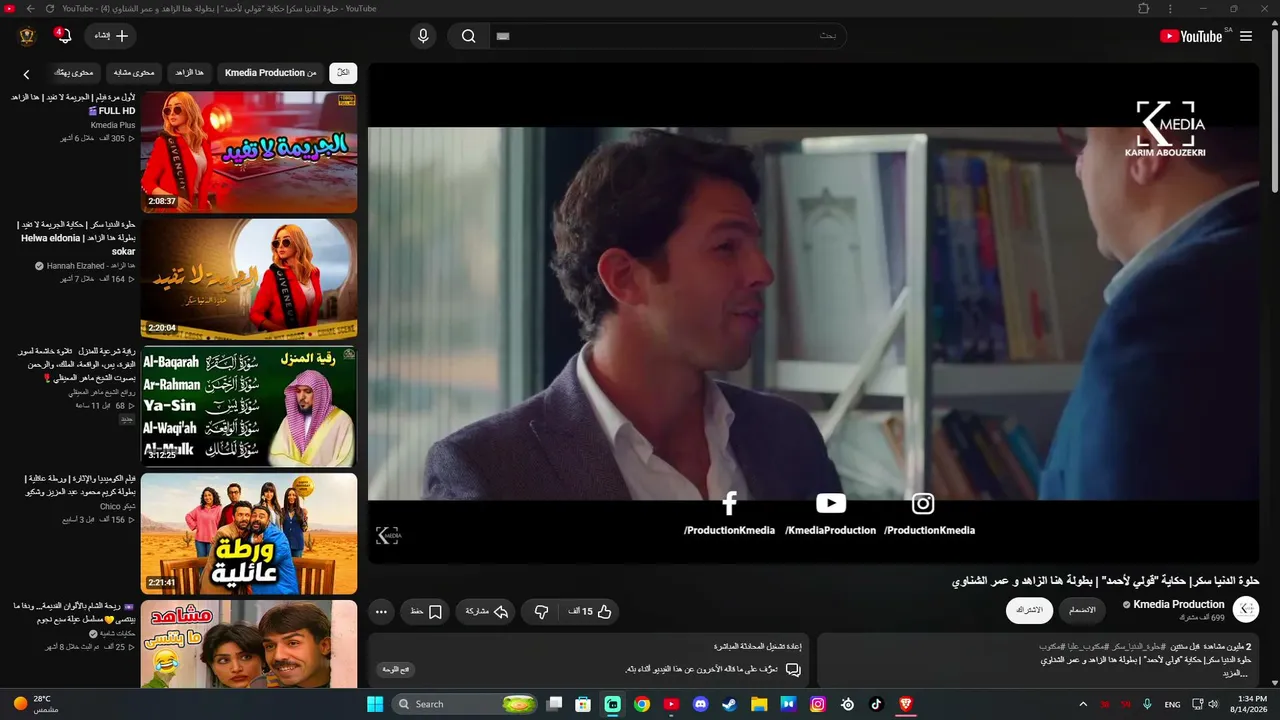
Task: Open Steam from the taskbar
Action: 730,704
